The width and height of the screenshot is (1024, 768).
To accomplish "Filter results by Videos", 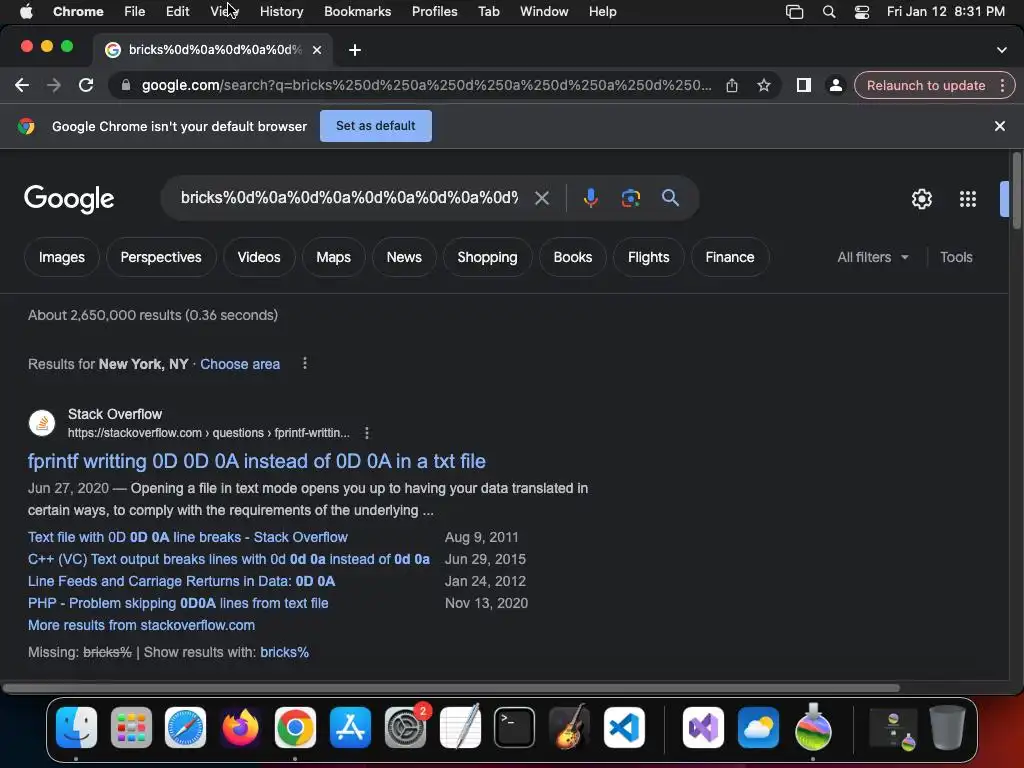I will (259, 257).
